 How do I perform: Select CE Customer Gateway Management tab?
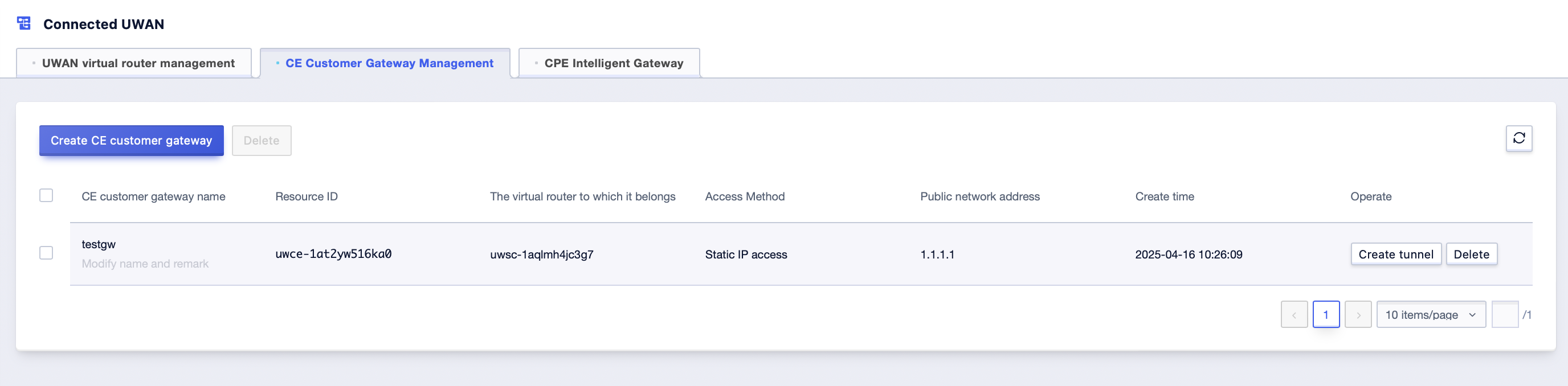[x=385, y=63]
